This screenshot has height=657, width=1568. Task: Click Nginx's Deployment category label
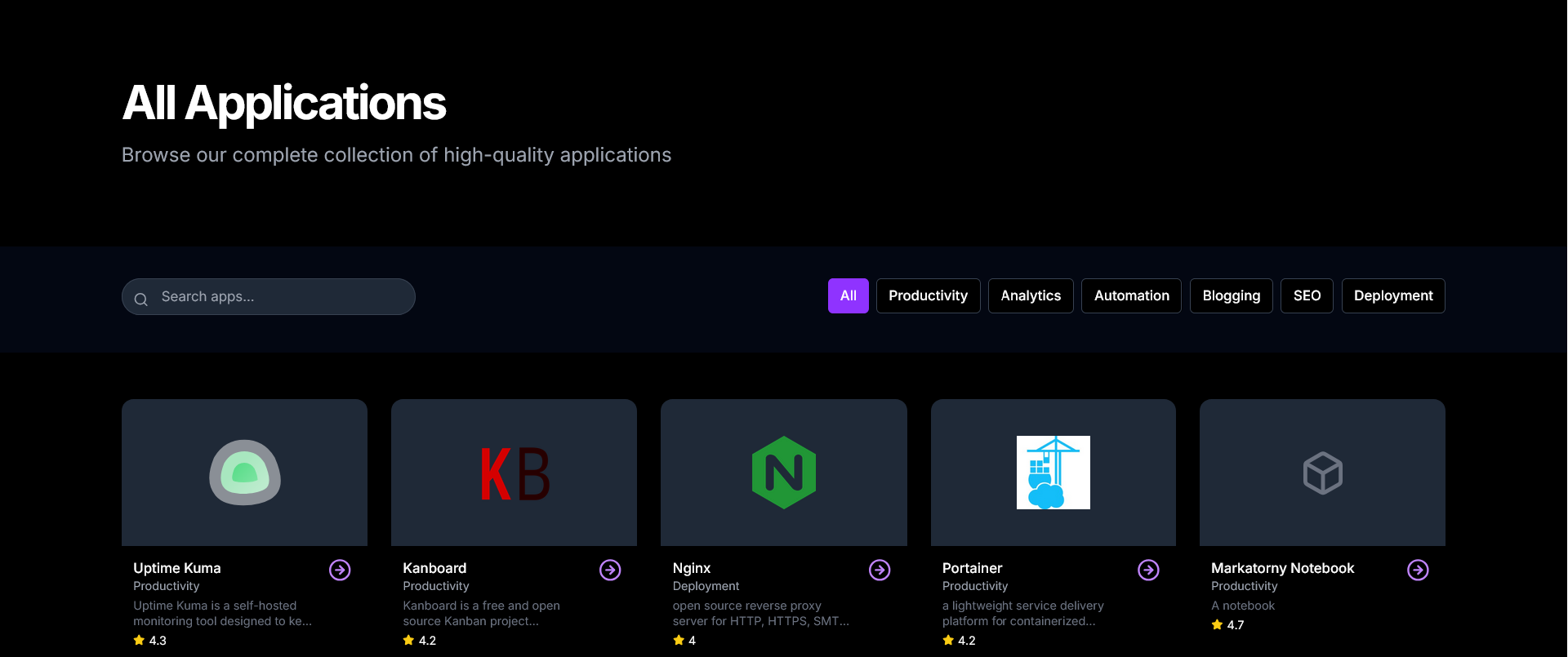(706, 586)
